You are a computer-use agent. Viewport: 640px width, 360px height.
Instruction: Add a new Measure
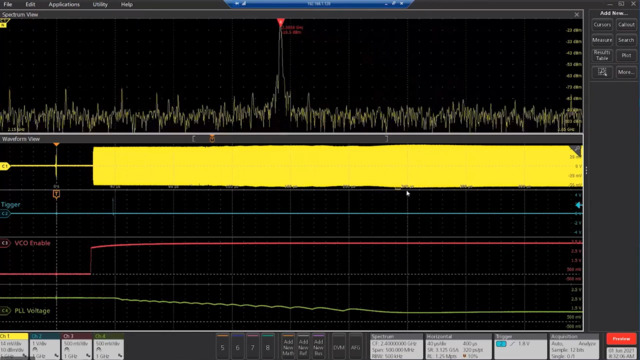click(602, 40)
